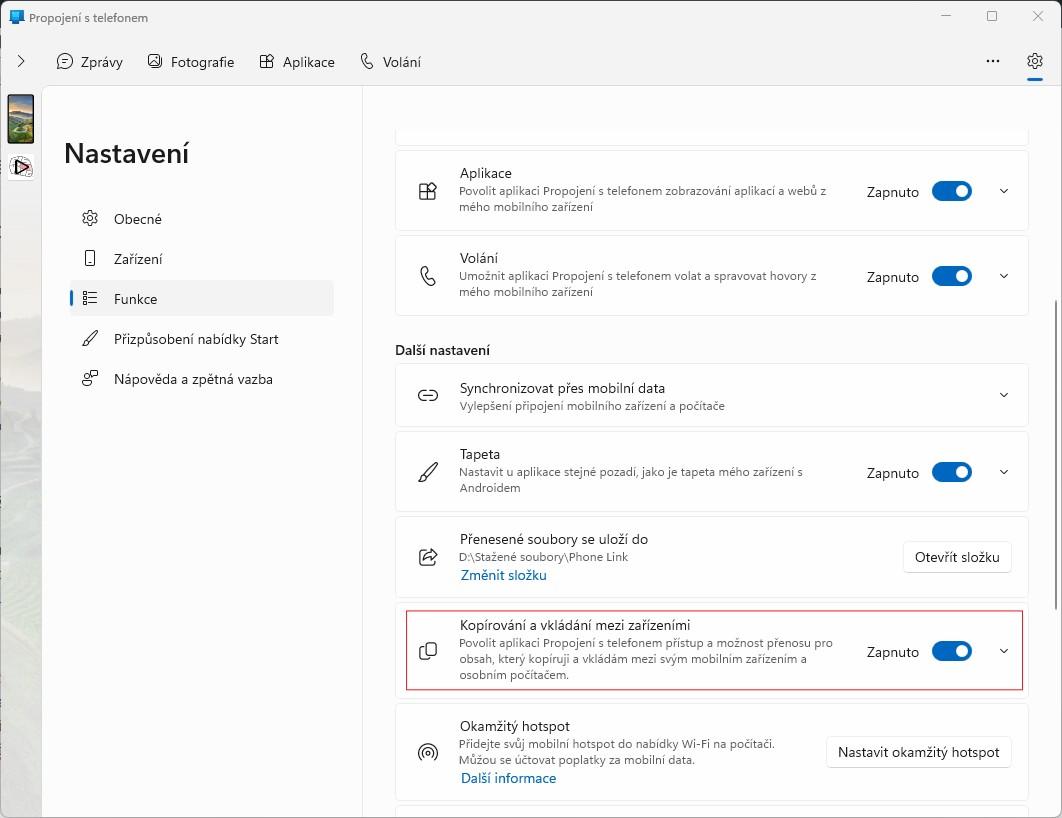The width and height of the screenshot is (1062, 818).
Task: Select the phone wallpaper thumbnail
Action: (x=20, y=119)
